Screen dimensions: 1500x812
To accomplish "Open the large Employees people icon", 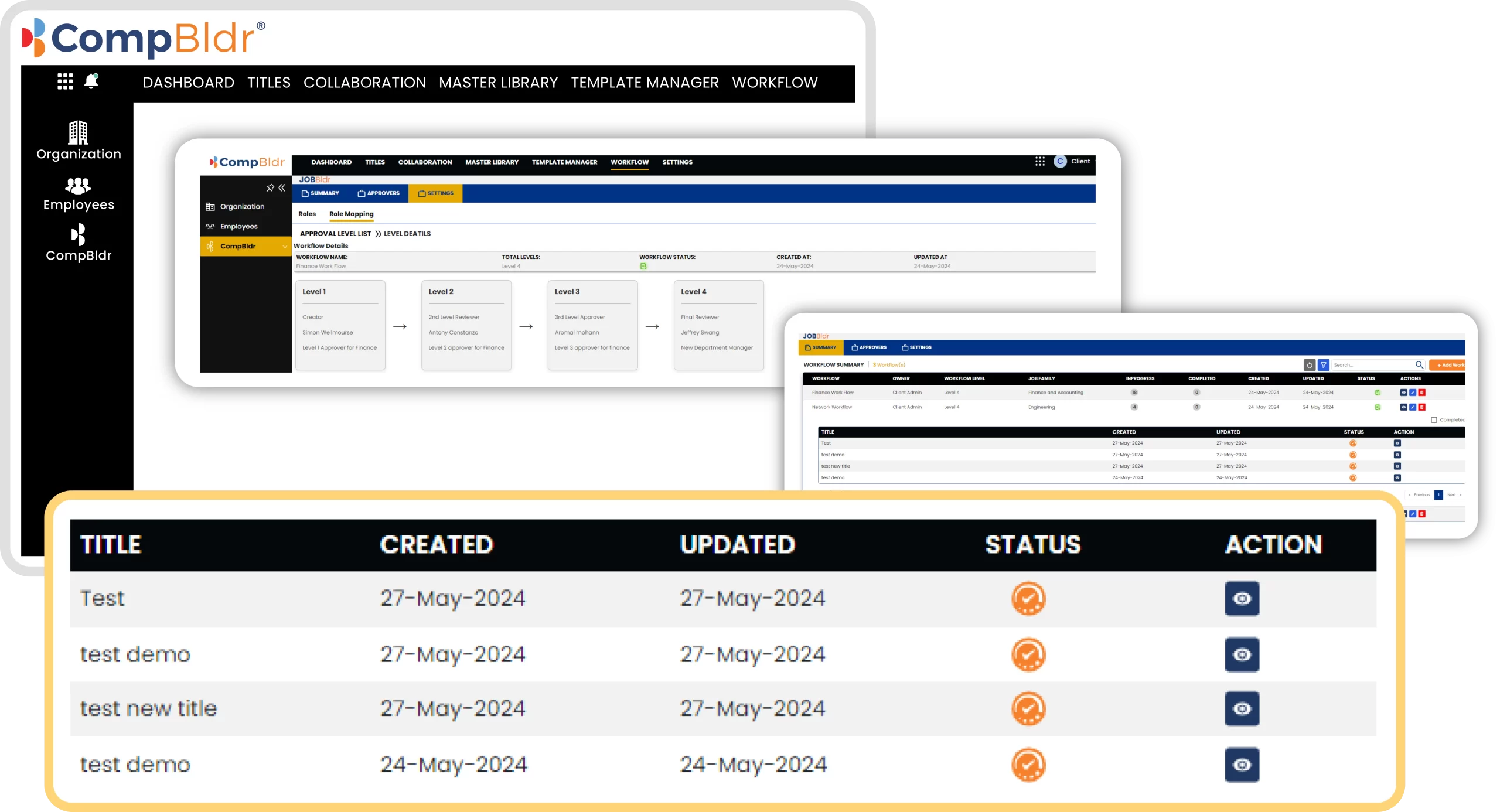I will coord(78,185).
